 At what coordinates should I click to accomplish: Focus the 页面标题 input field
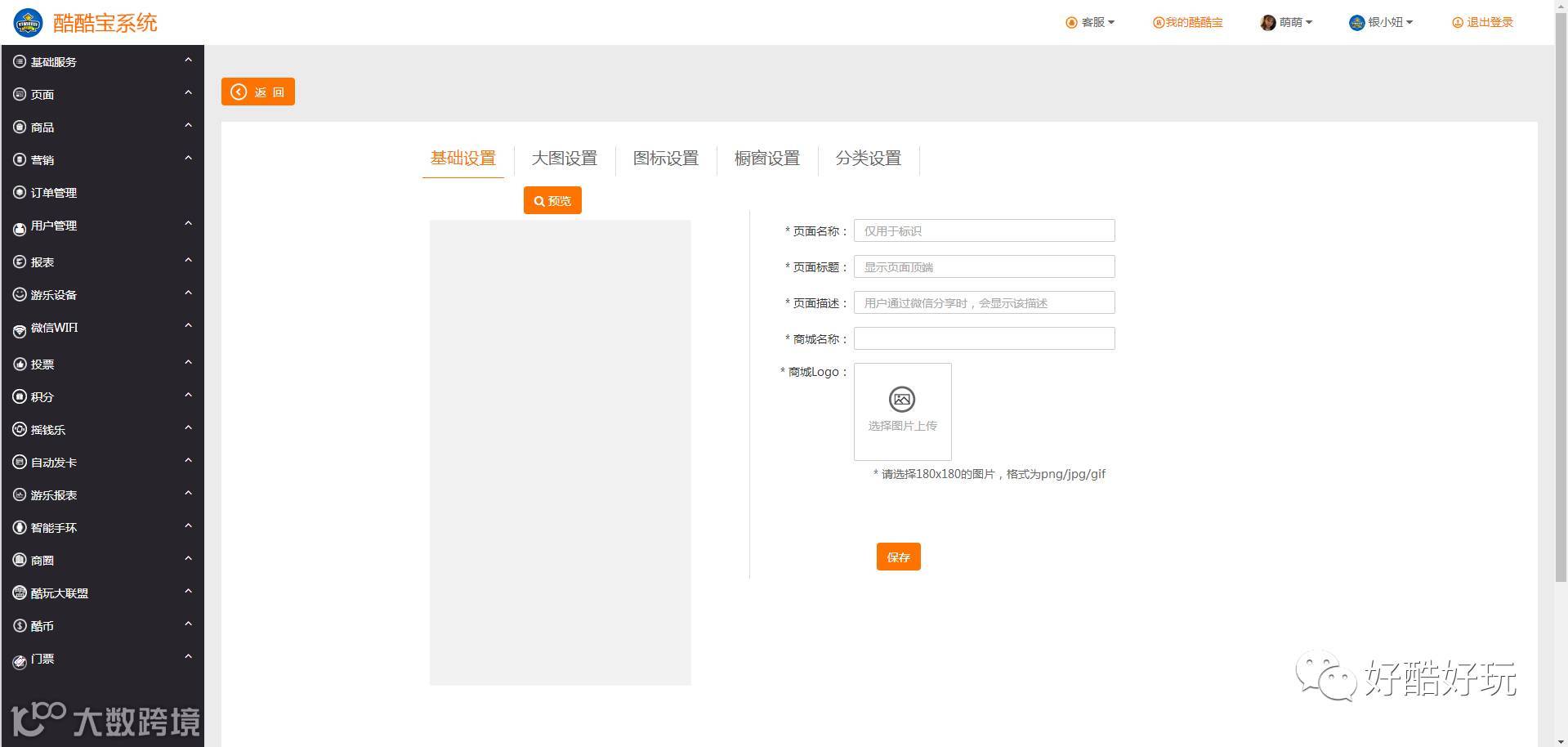pyautogui.click(x=985, y=266)
